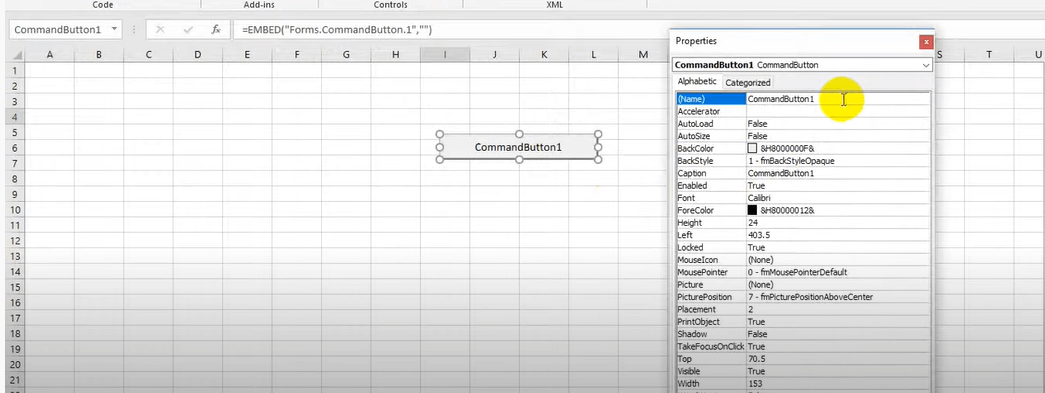Click the BackColor color swatch
This screenshot has height=393, width=1045.
click(x=752, y=149)
